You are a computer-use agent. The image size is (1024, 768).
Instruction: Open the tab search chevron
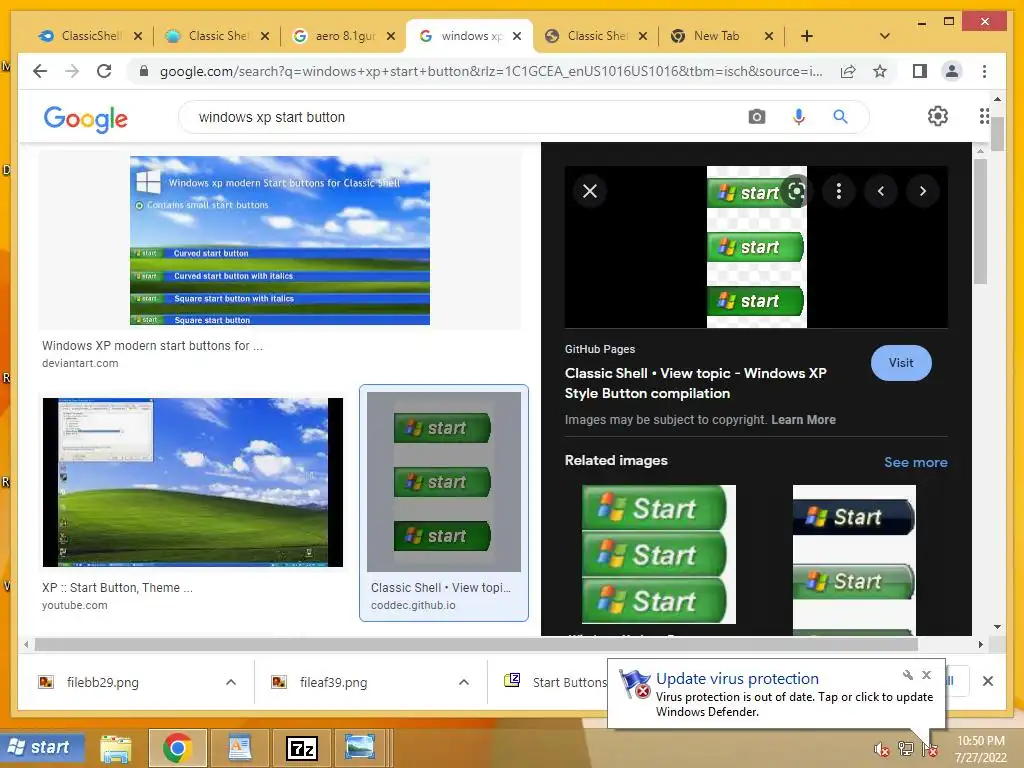(x=885, y=36)
